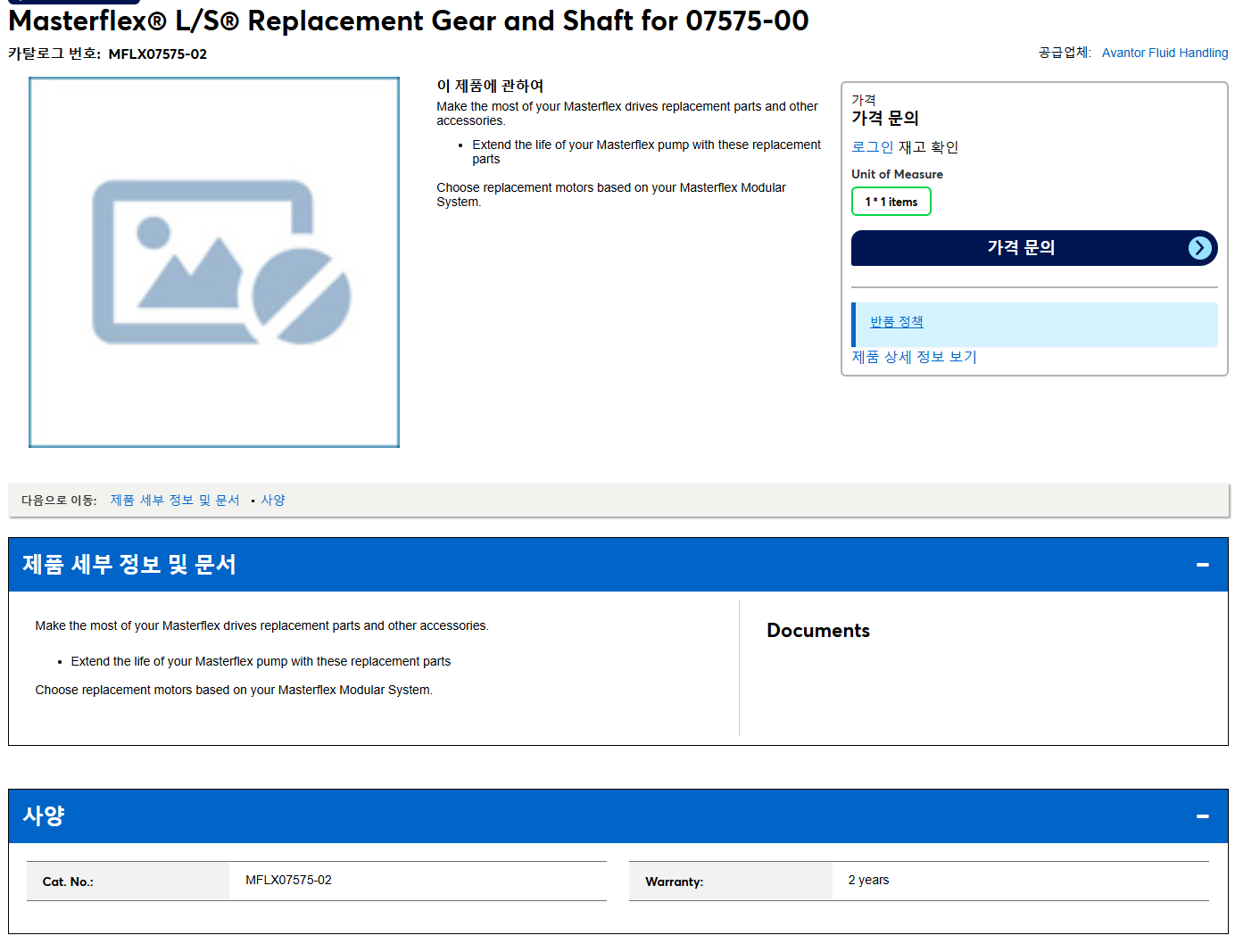Click catalog number MFLX07575-02 under the title
The height and width of the screenshot is (952, 1235).
coord(158,54)
